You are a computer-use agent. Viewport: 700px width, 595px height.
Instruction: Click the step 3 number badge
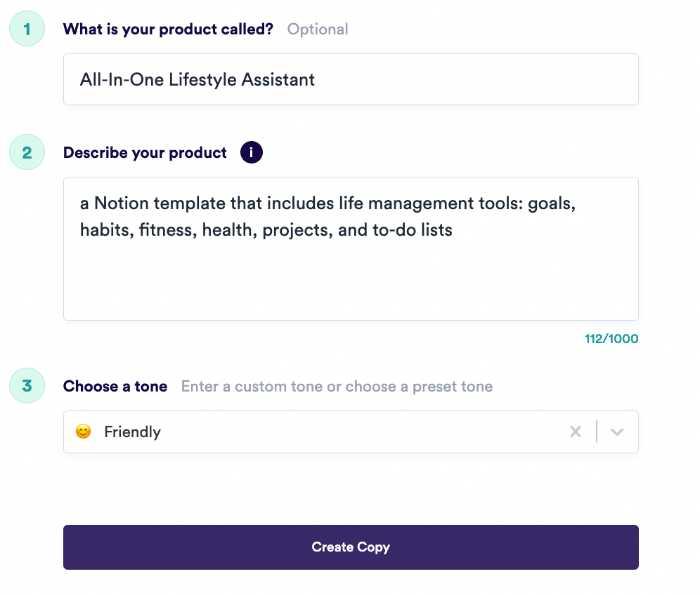[27, 386]
